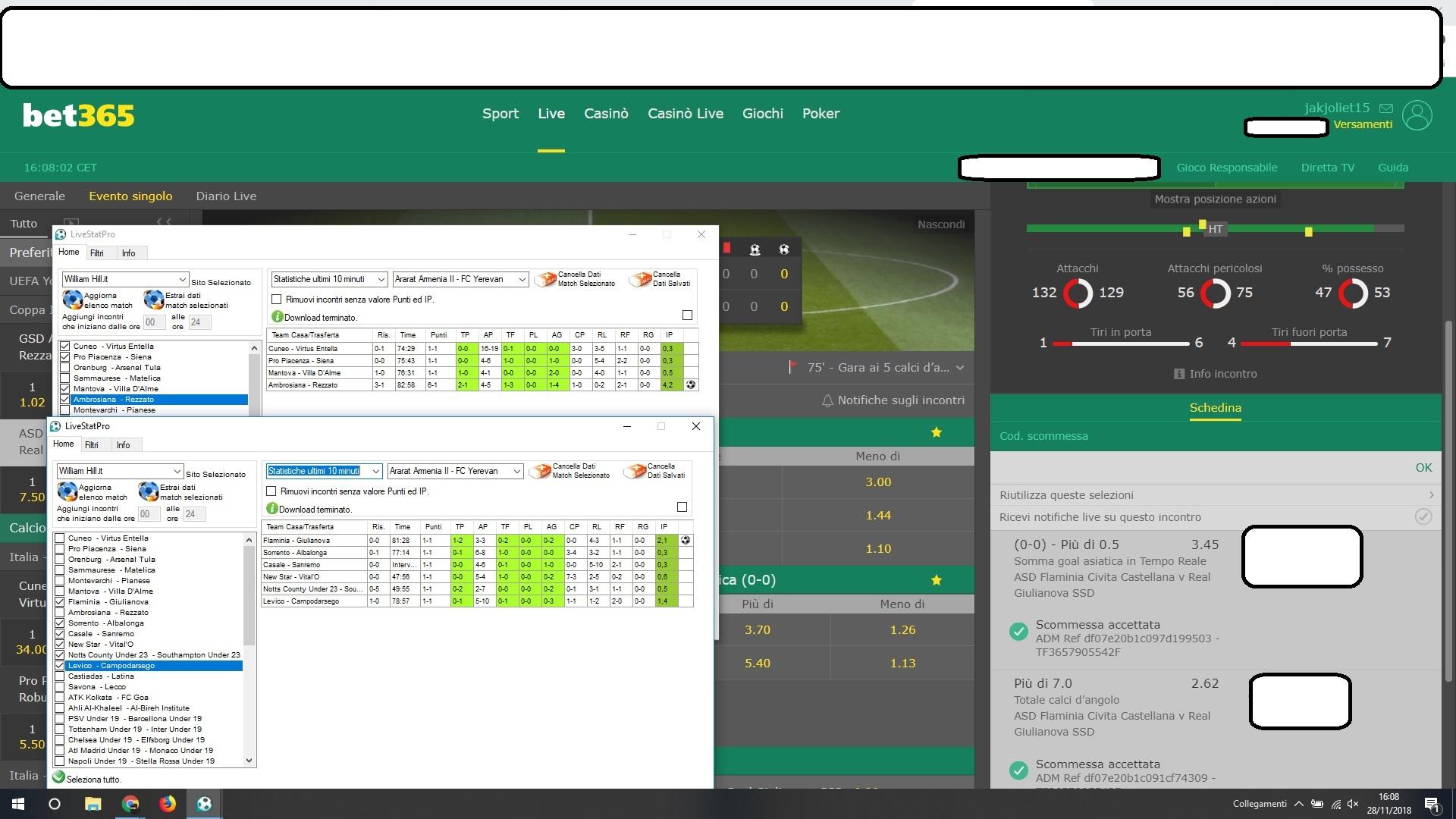Switch to Info tab in front LiveStatPro
This screenshot has width=1456, height=819.
pos(123,445)
